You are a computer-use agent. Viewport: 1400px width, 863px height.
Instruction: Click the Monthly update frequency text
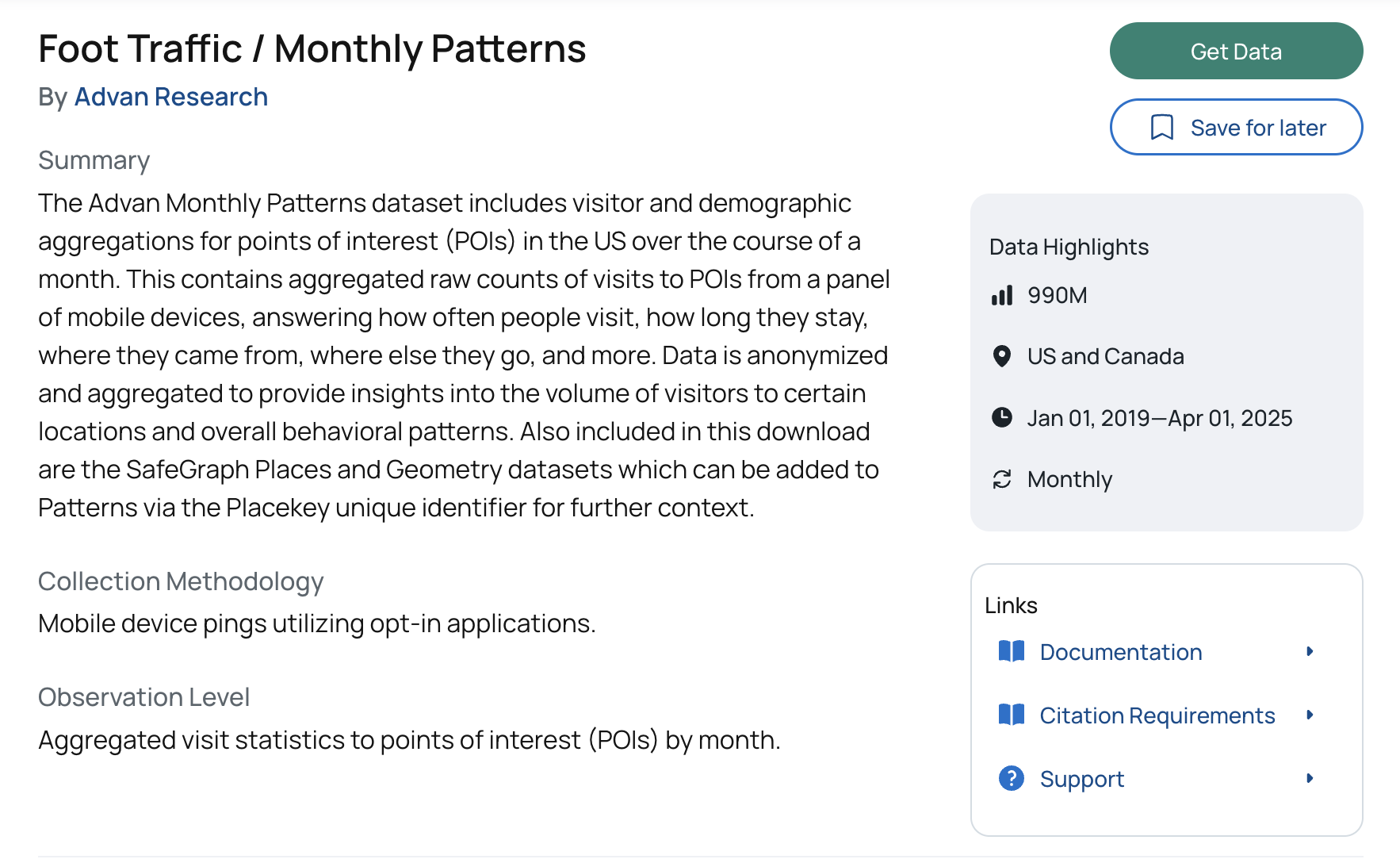[1070, 479]
